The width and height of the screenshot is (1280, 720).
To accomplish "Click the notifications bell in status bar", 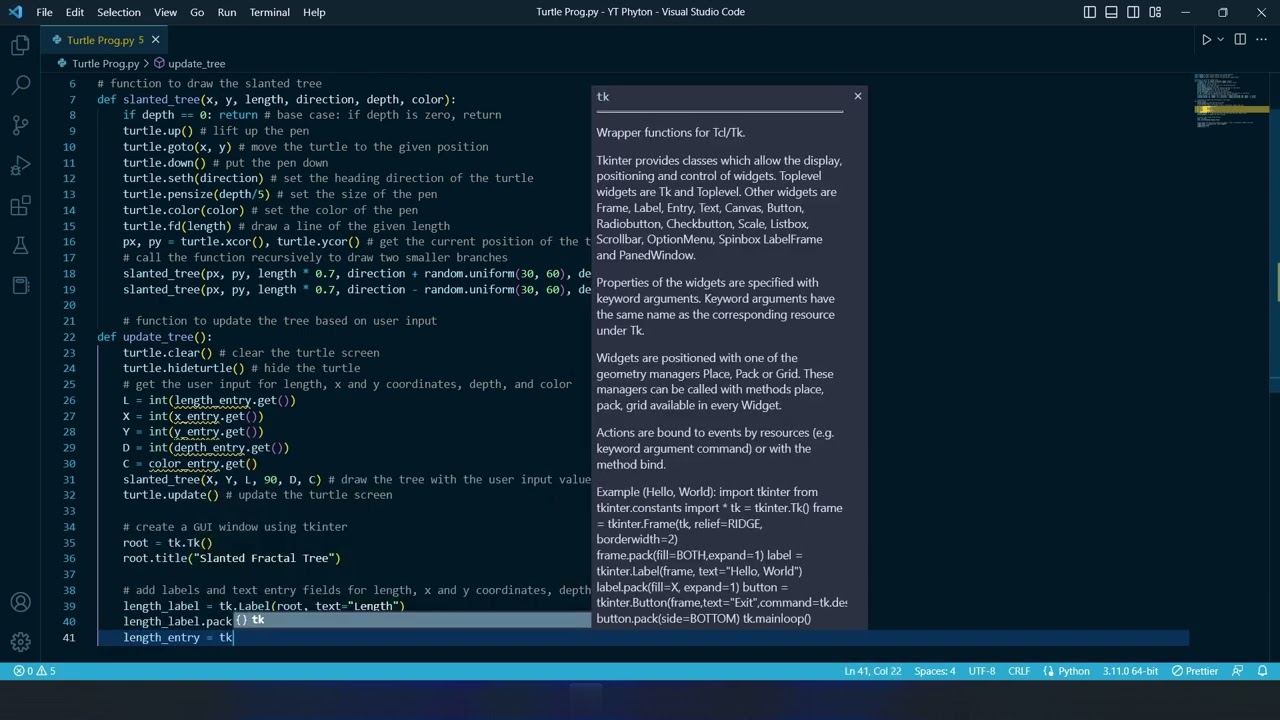I will (1262, 671).
